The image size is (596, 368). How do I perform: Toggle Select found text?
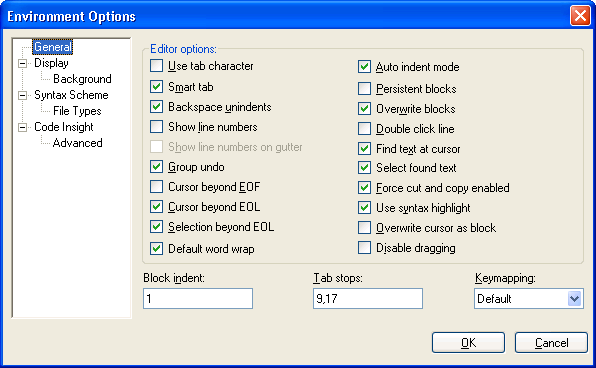point(364,168)
